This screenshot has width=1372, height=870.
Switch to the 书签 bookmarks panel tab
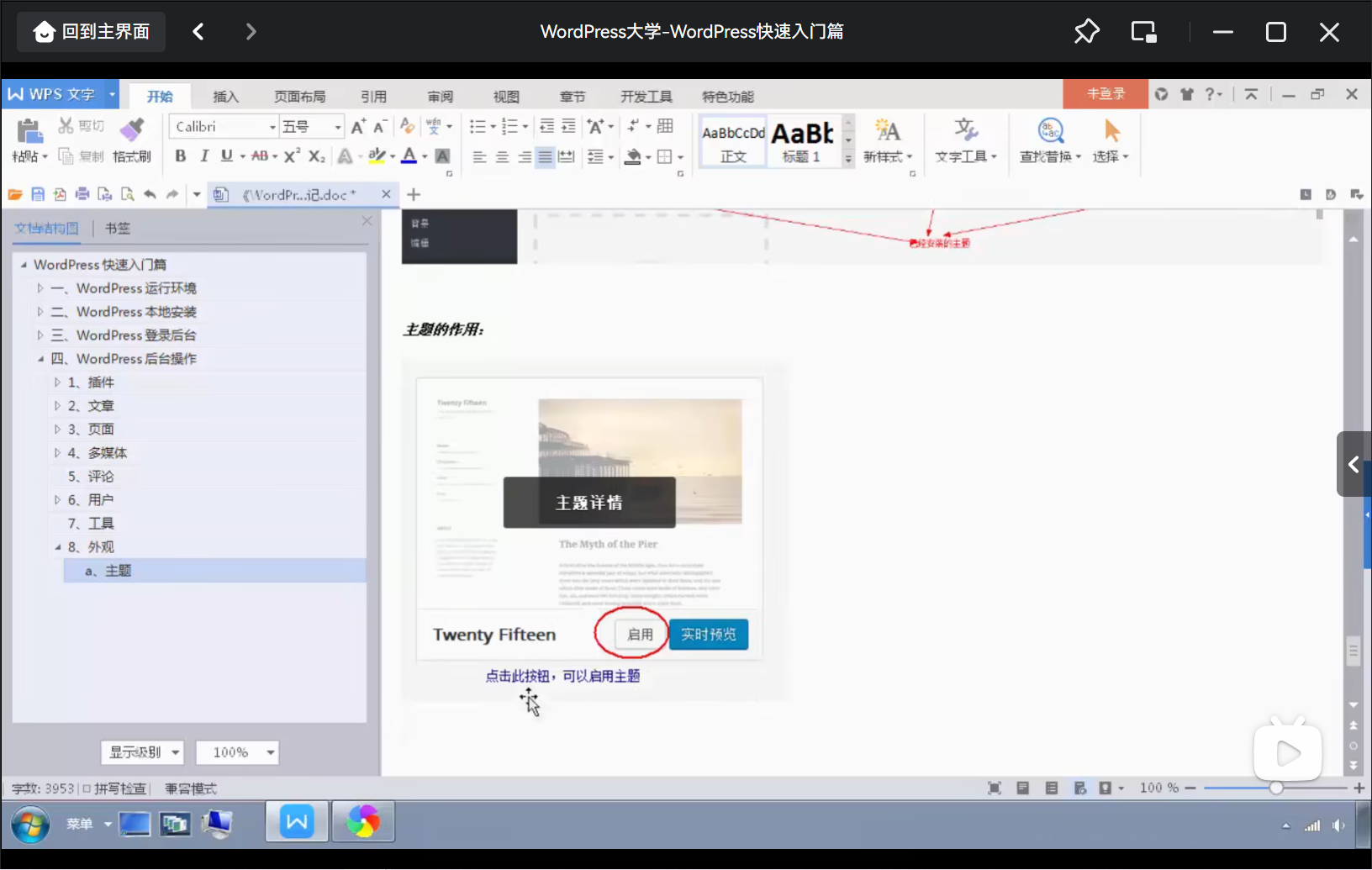point(118,228)
